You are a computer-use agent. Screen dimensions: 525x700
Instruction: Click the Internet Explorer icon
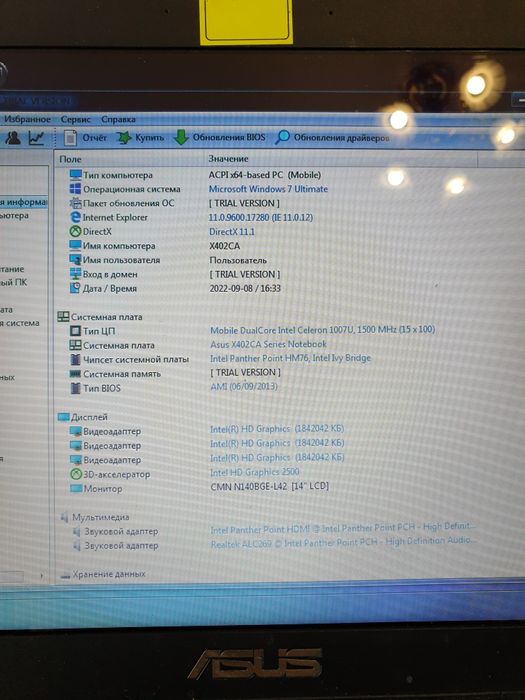tap(75, 217)
